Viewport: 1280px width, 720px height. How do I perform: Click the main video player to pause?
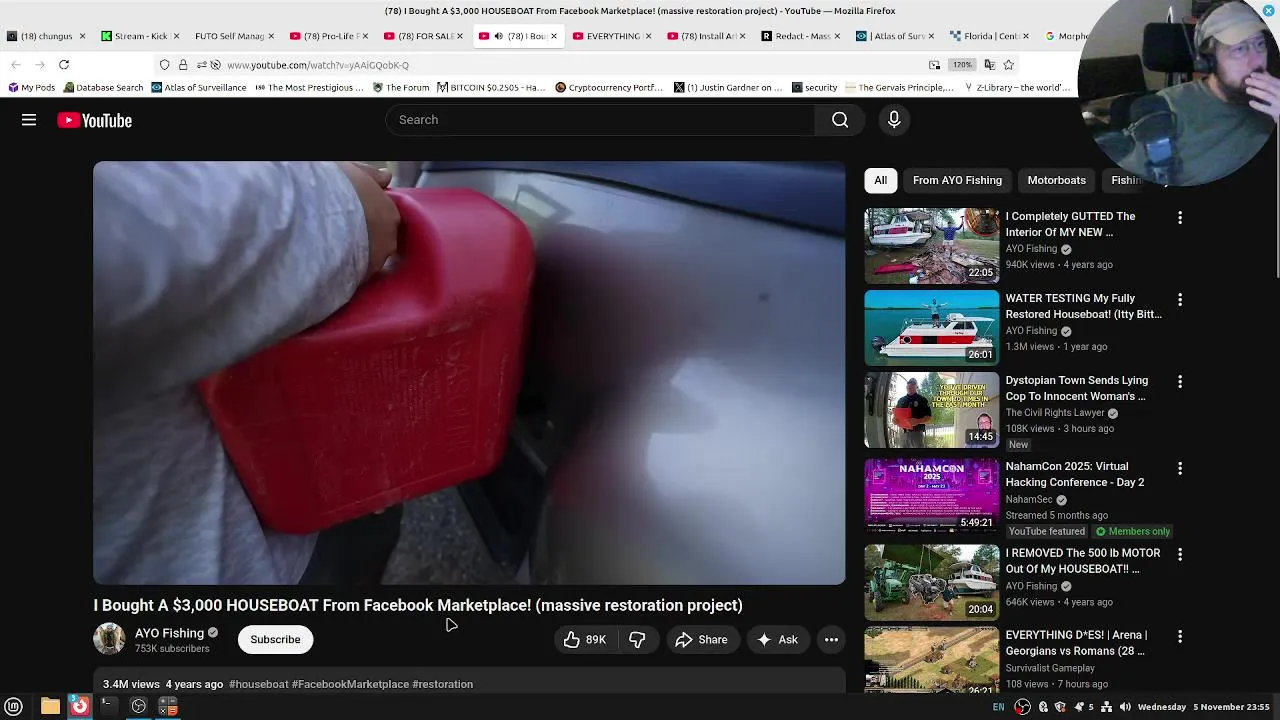tap(469, 373)
